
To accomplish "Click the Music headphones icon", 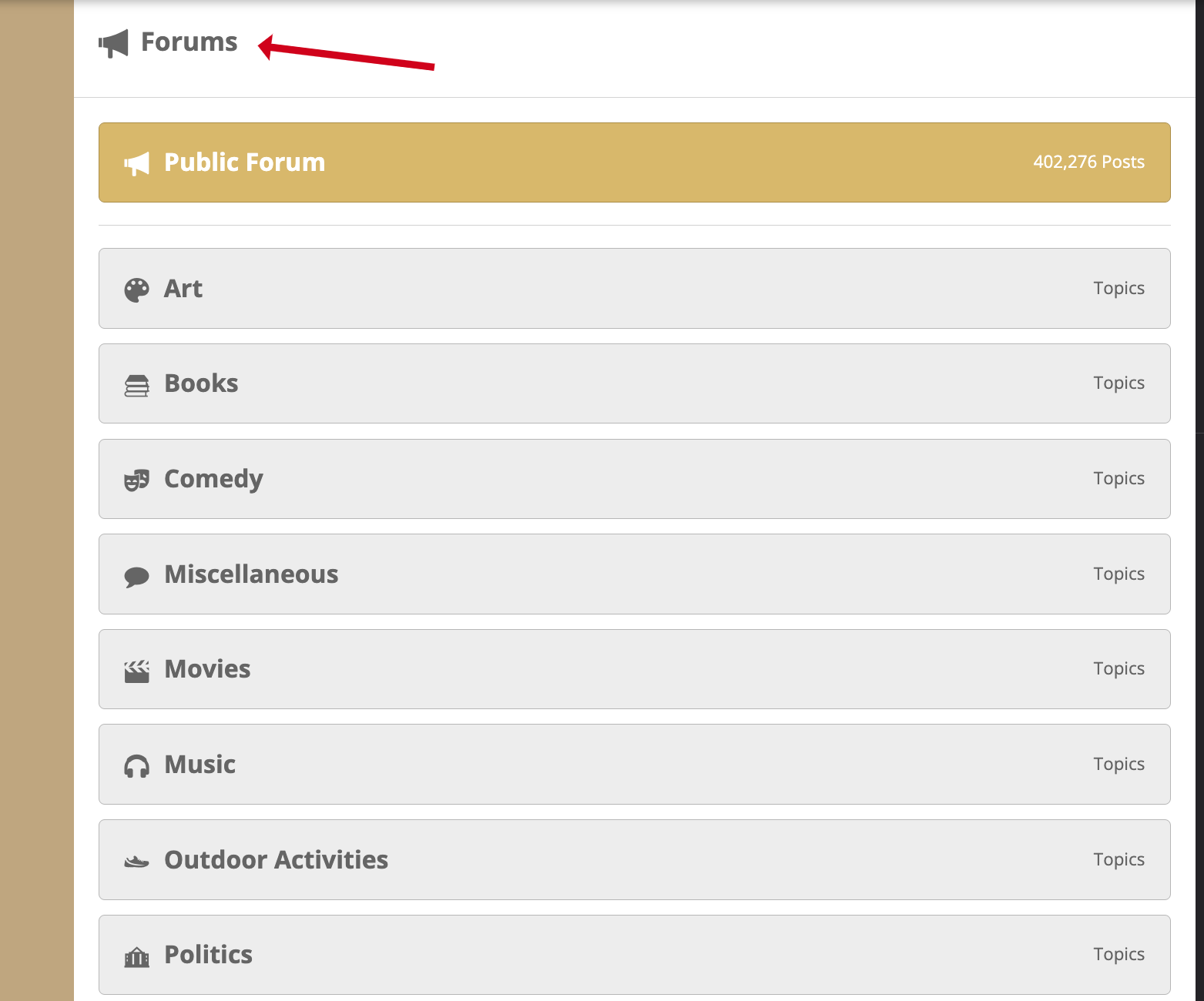I will pos(136,766).
